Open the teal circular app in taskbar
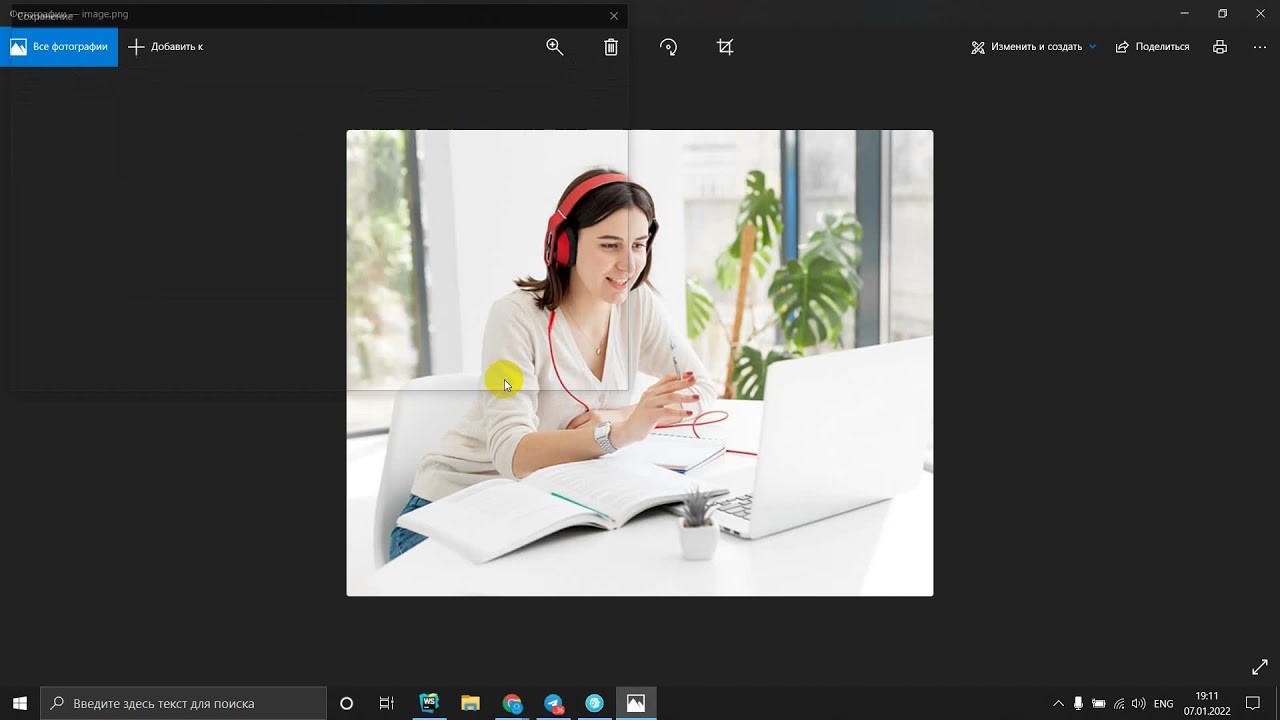Image resolution: width=1280 pixels, height=720 pixels. point(594,703)
